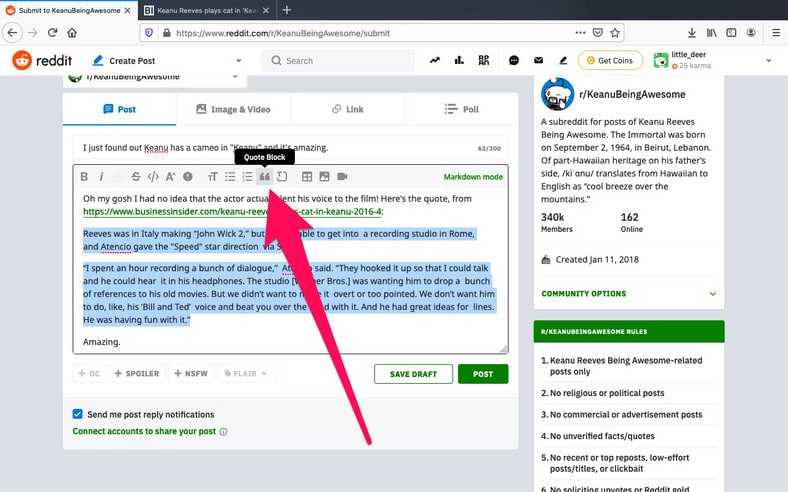This screenshot has height=492, width=788.
Task: Switch to Poll tab
Action: coord(462,109)
